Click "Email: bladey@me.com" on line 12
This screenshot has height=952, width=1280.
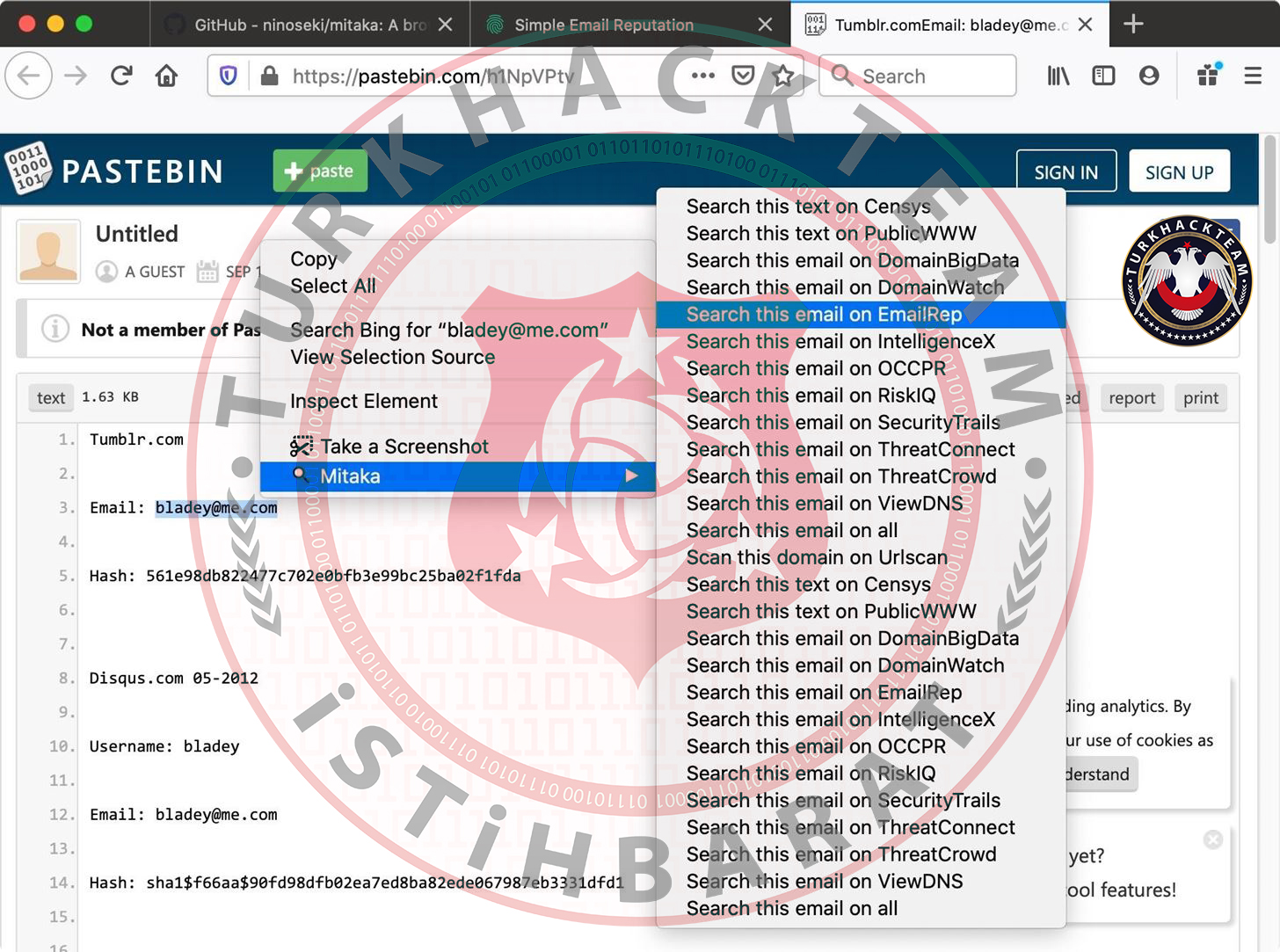pos(184,815)
